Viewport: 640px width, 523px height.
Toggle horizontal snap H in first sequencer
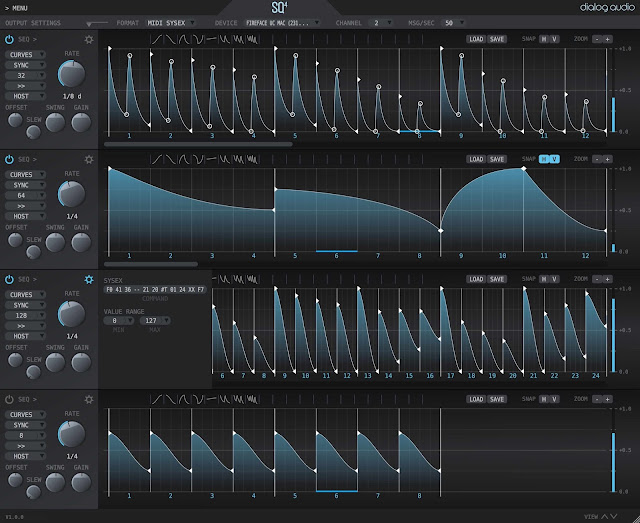[x=544, y=39]
